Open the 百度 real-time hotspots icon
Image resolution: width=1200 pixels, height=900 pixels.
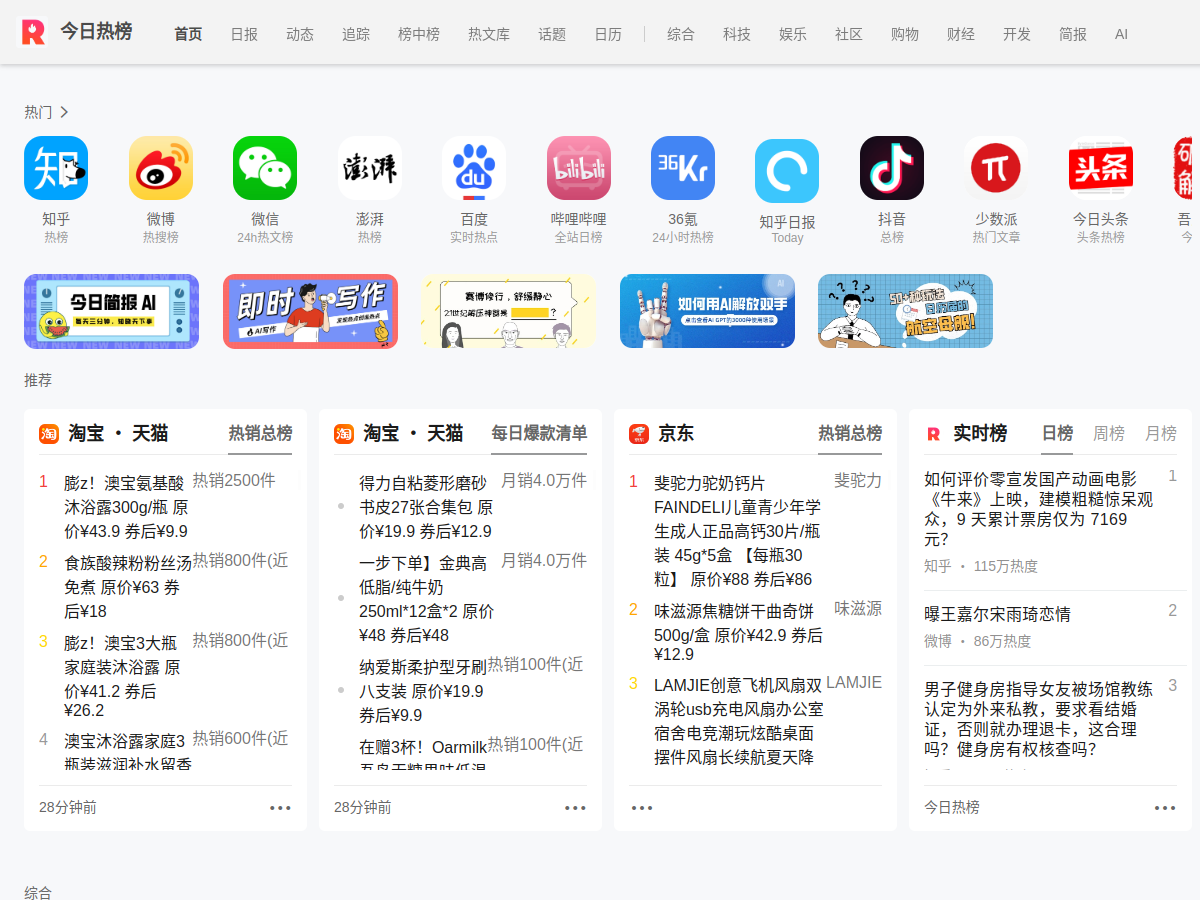[x=474, y=168]
